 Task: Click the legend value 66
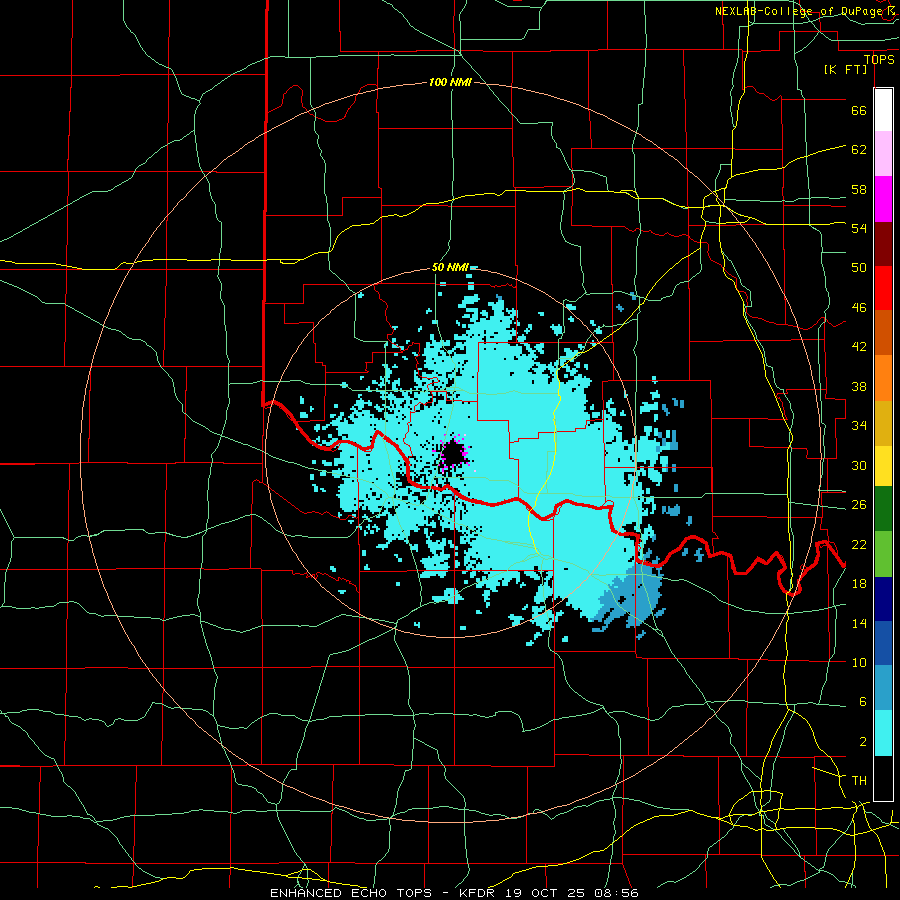(859, 110)
